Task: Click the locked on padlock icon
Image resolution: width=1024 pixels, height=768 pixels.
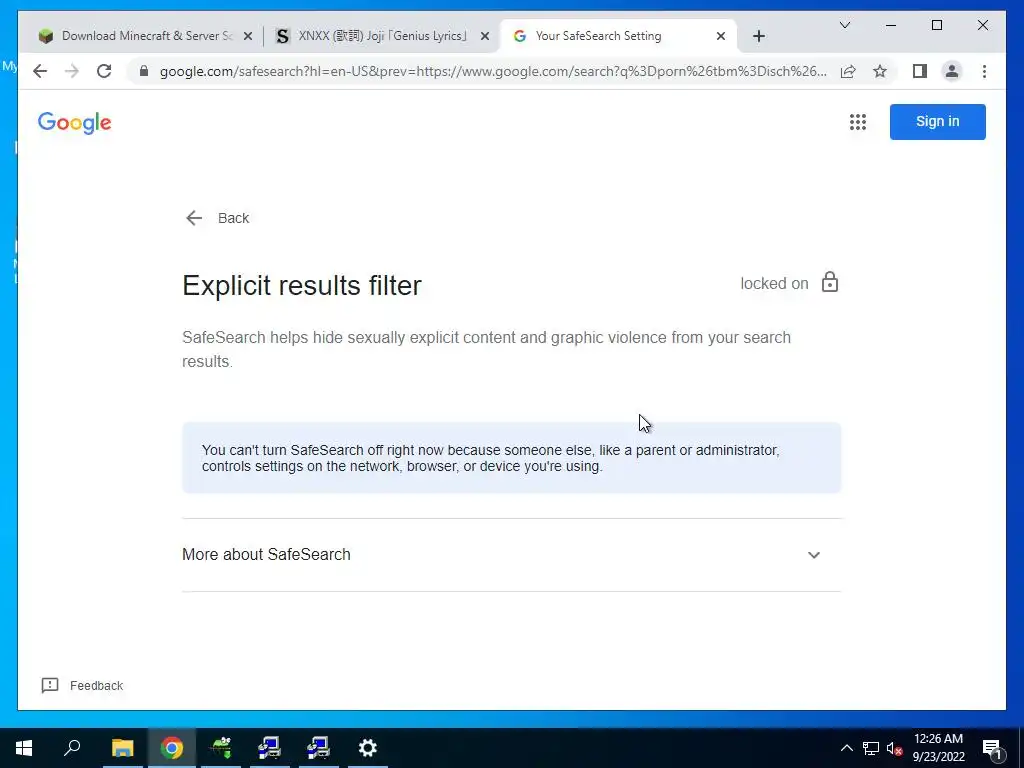Action: [x=829, y=282]
